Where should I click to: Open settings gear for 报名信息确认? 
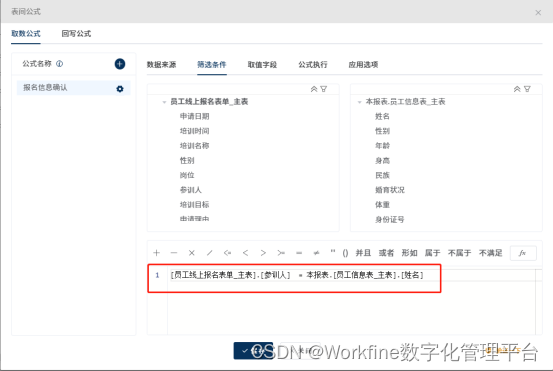pos(120,89)
